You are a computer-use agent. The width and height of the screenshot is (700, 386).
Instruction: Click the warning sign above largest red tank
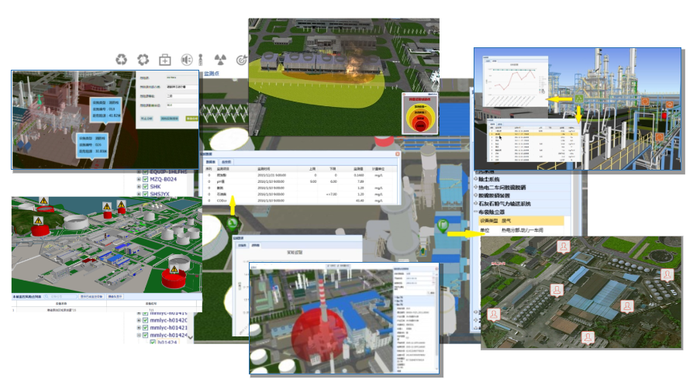[x=175, y=269]
